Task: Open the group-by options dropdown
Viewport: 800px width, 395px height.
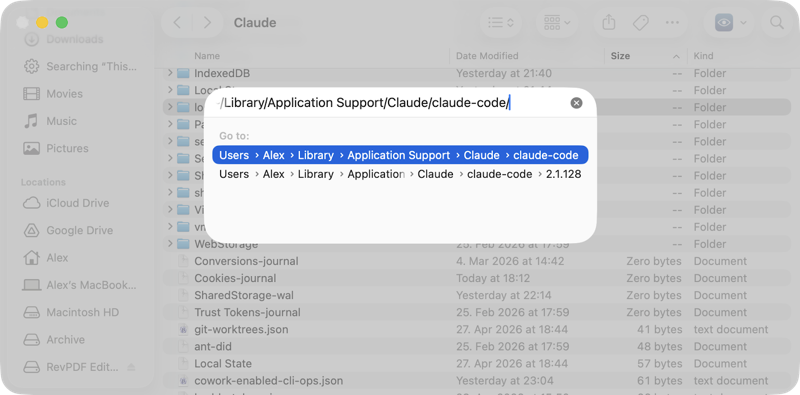Action: pyautogui.click(x=557, y=22)
